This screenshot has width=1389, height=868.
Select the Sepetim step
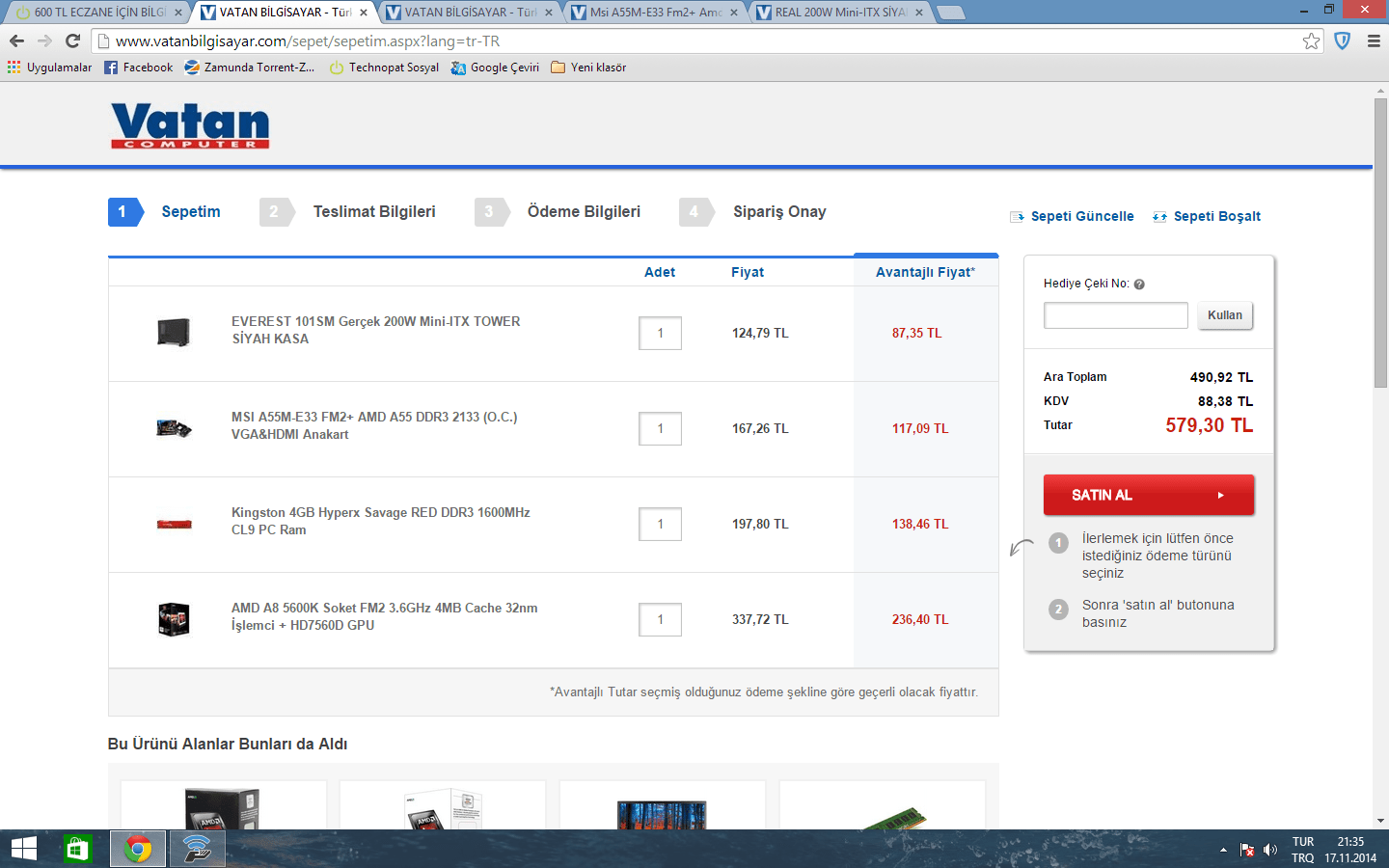[165, 212]
